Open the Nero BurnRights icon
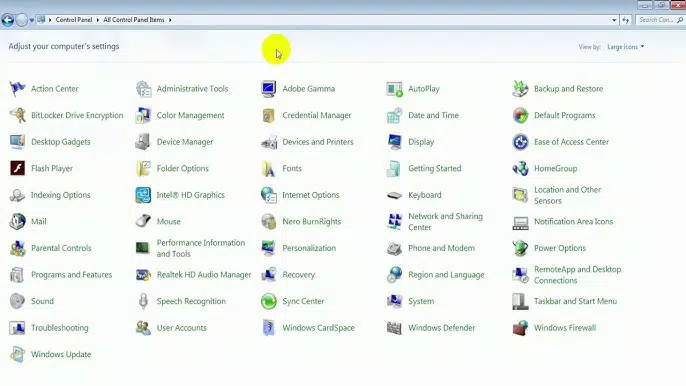The height and width of the screenshot is (386, 686). coord(269,222)
